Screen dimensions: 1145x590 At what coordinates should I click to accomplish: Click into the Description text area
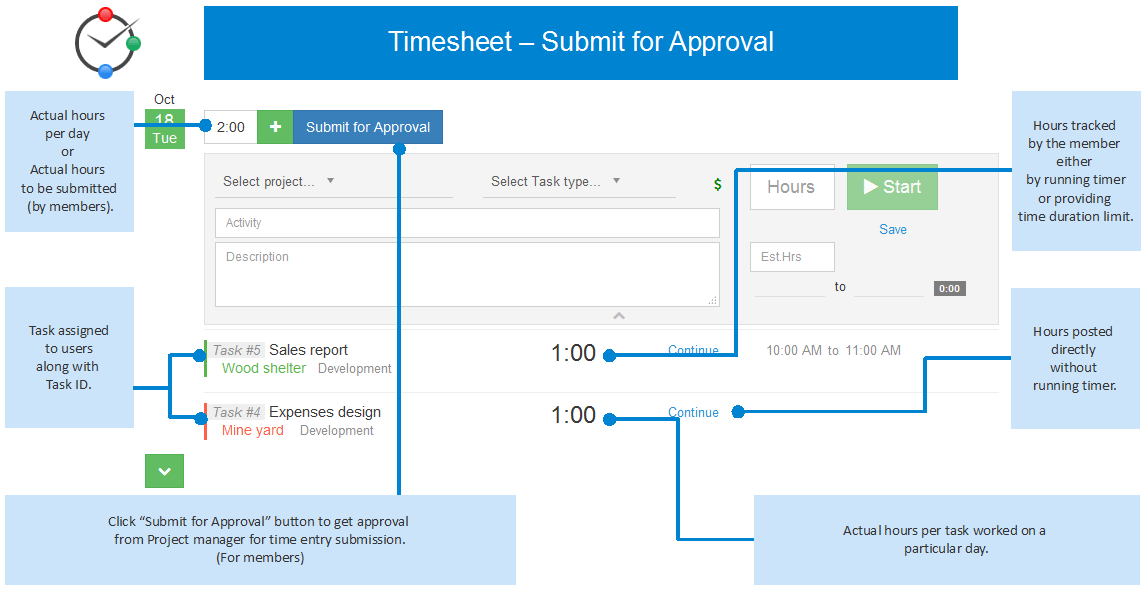[x=467, y=275]
